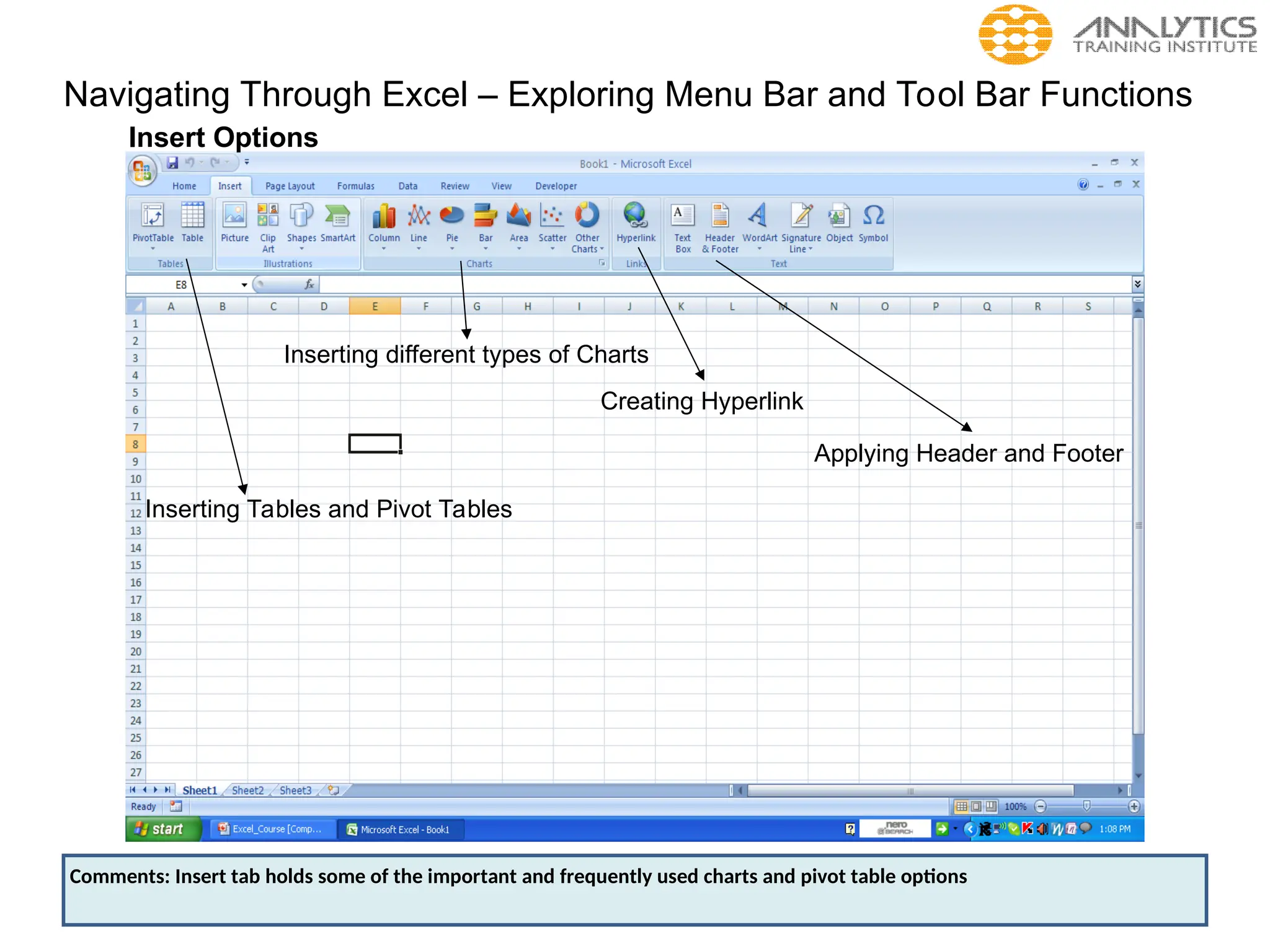
Task: Save workbook from Quick Access toolbar
Action: pos(172,162)
